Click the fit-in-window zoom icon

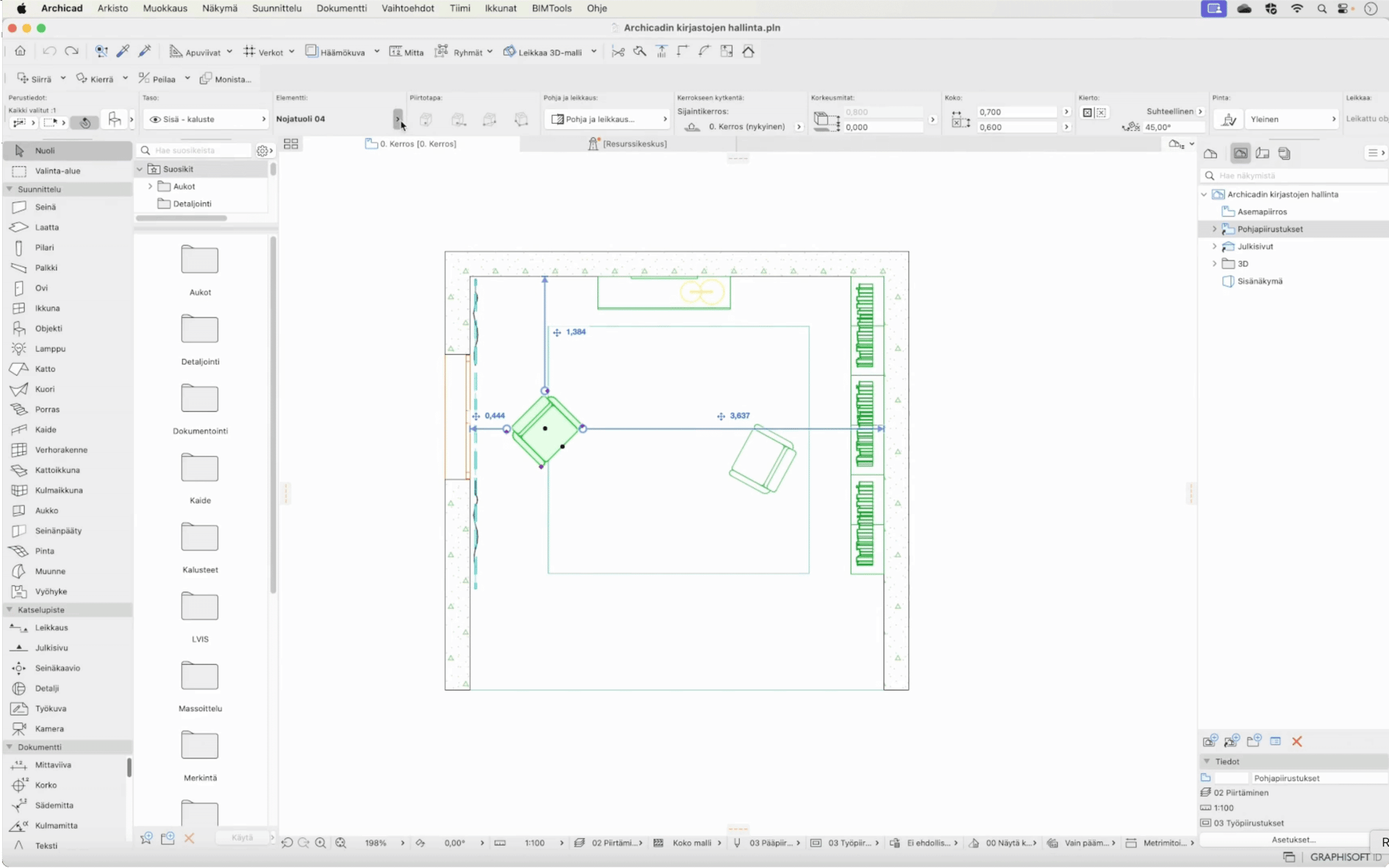340,842
